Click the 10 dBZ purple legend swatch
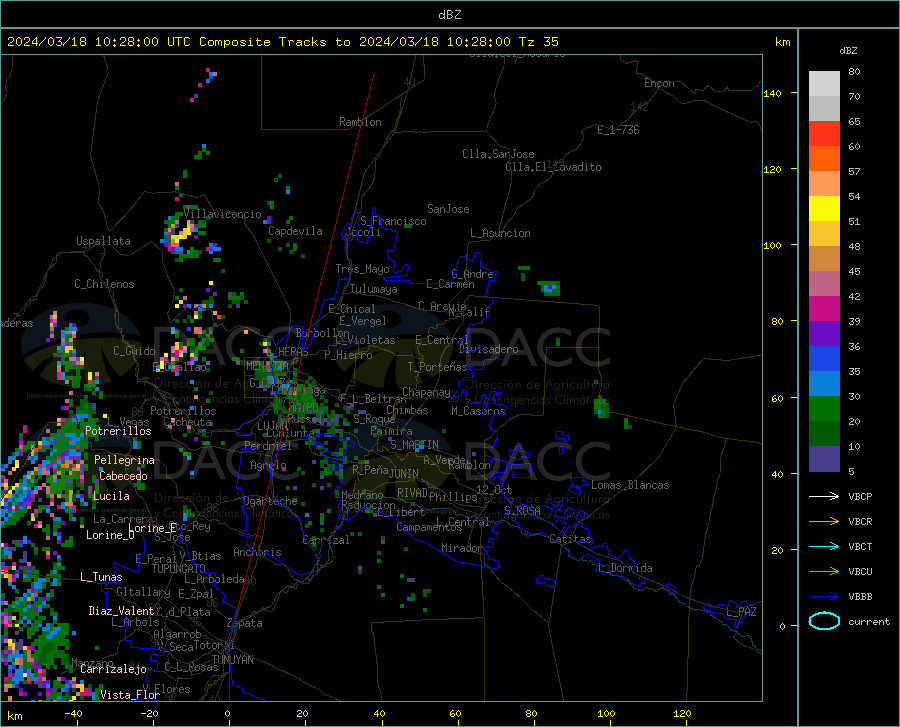This screenshot has height=727, width=900. [x=824, y=458]
